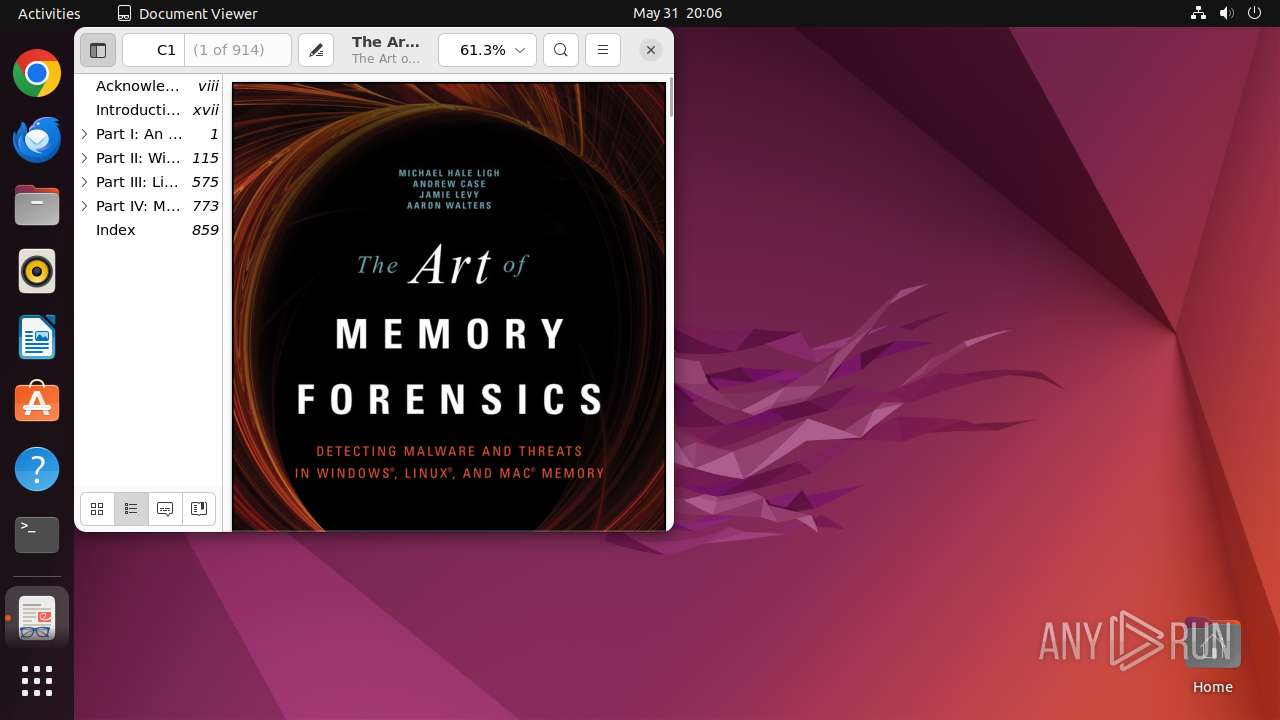
Task: Click the search magnifier button
Action: (x=561, y=50)
